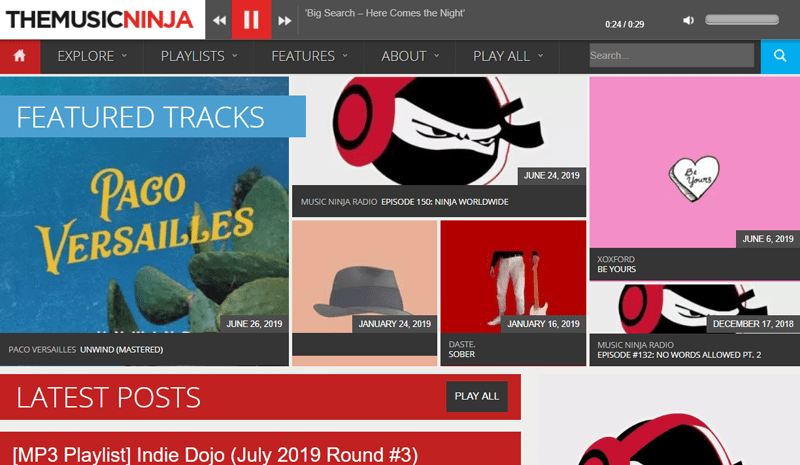Viewport: 800px width, 465px height.
Task: Click the blue search magnifier button
Action: pos(780,56)
